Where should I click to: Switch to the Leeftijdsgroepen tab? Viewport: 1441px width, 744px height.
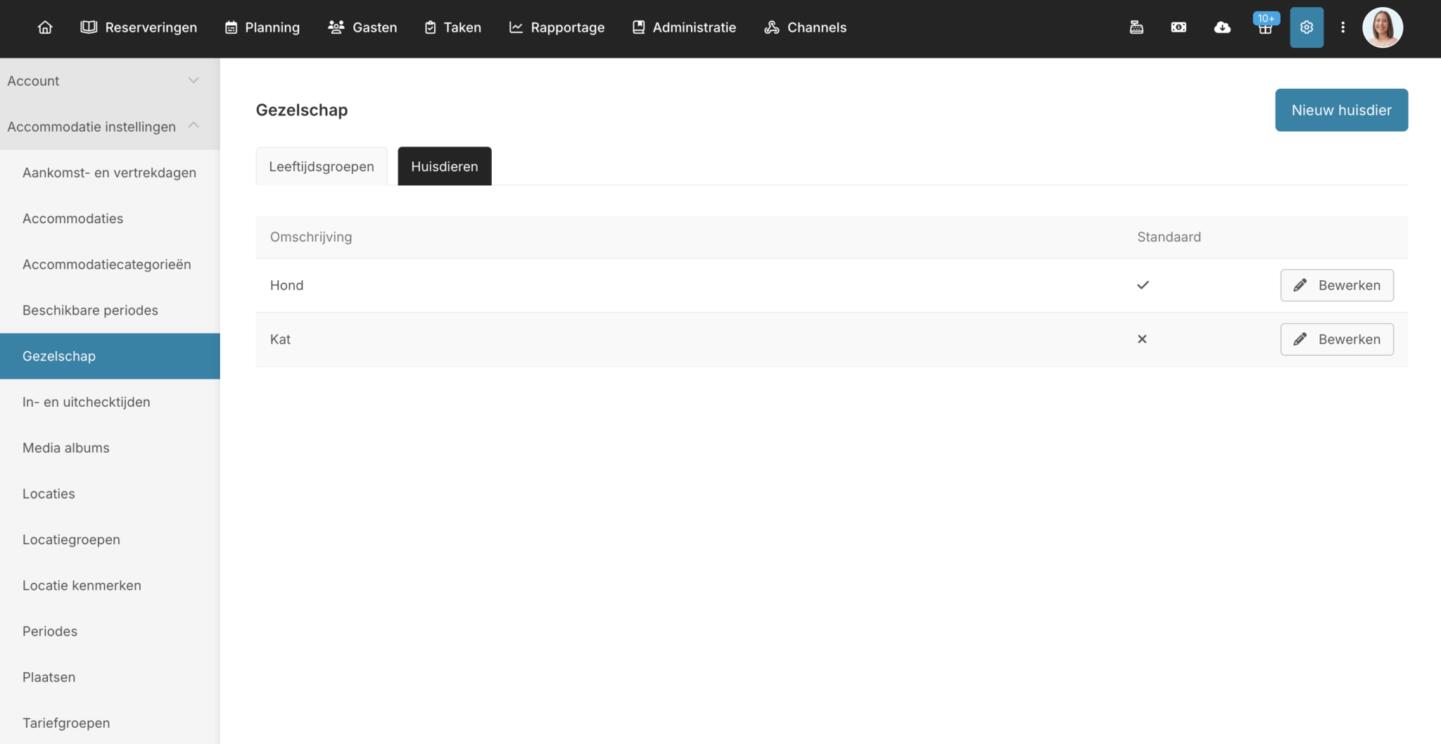(x=321, y=167)
